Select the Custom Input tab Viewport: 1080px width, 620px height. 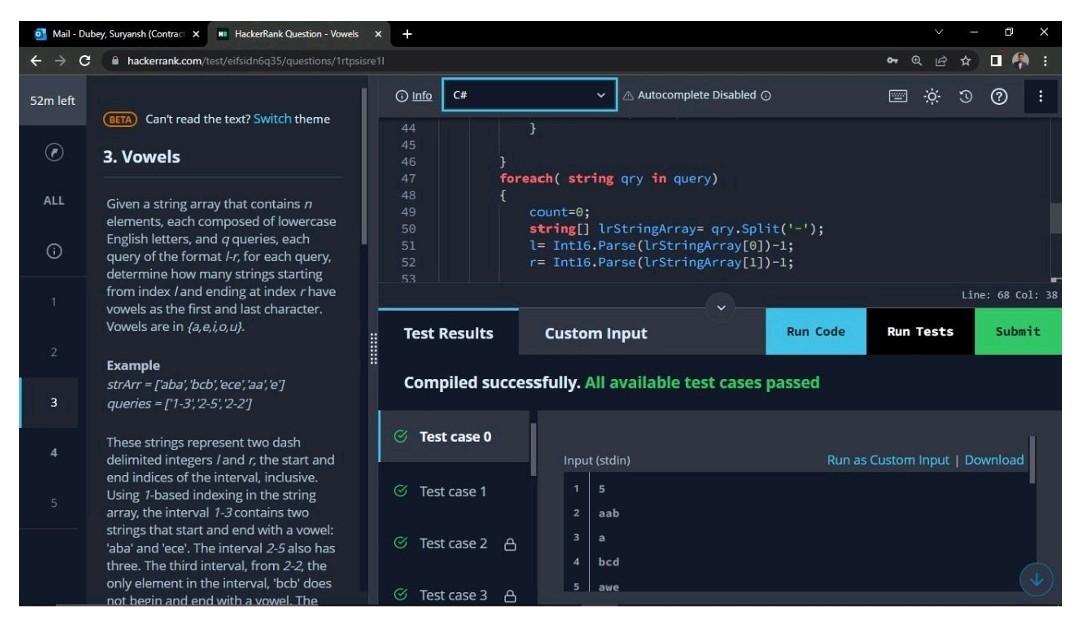pyautogui.click(x=596, y=333)
